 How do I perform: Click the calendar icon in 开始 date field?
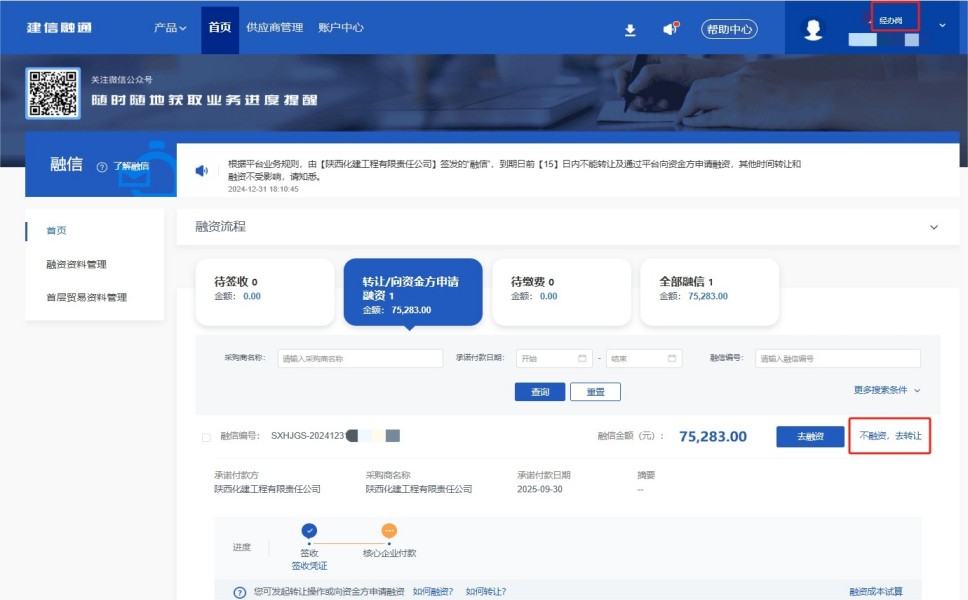tap(583, 358)
